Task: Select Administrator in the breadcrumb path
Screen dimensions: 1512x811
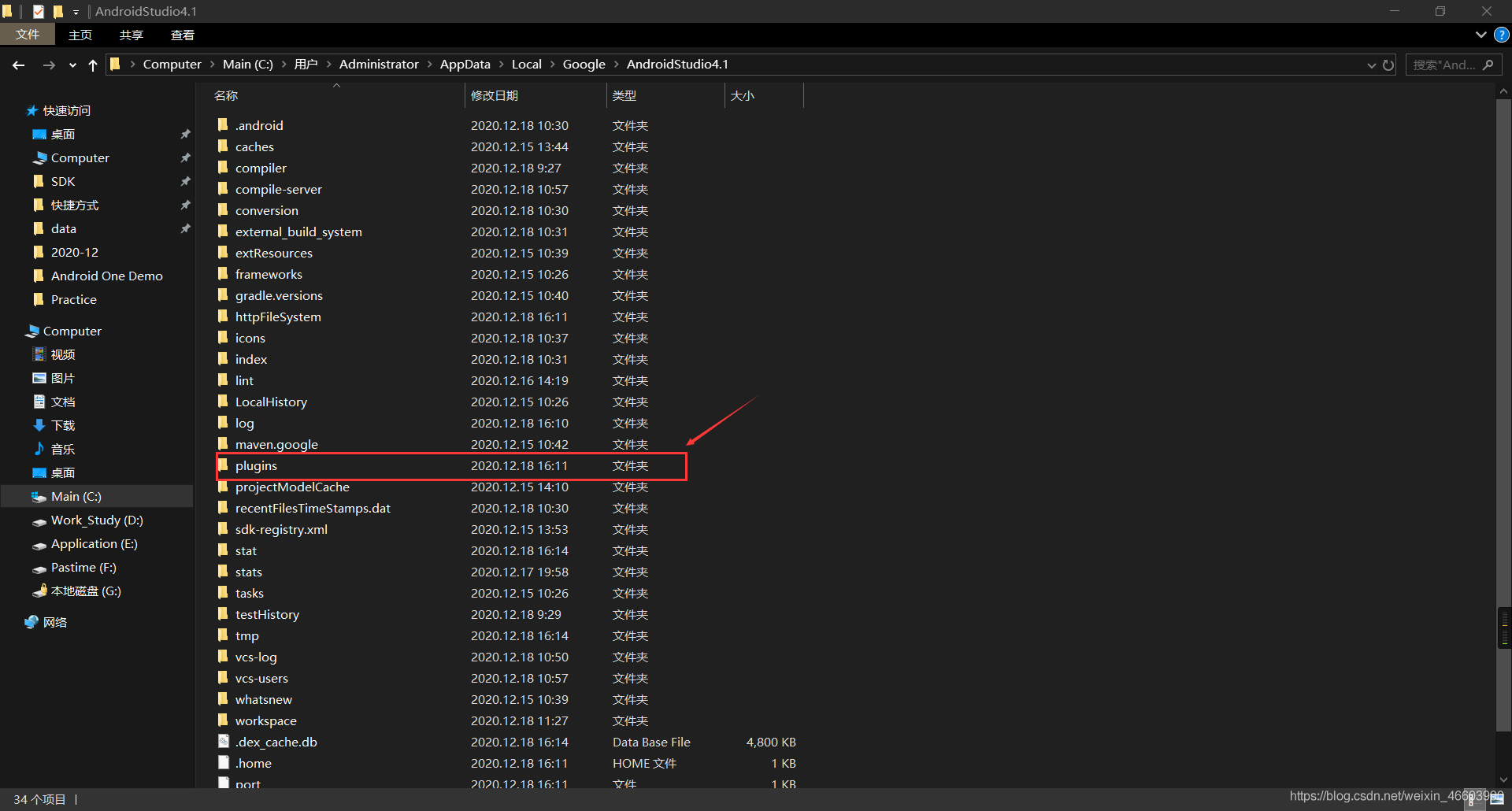Action: click(x=379, y=65)
